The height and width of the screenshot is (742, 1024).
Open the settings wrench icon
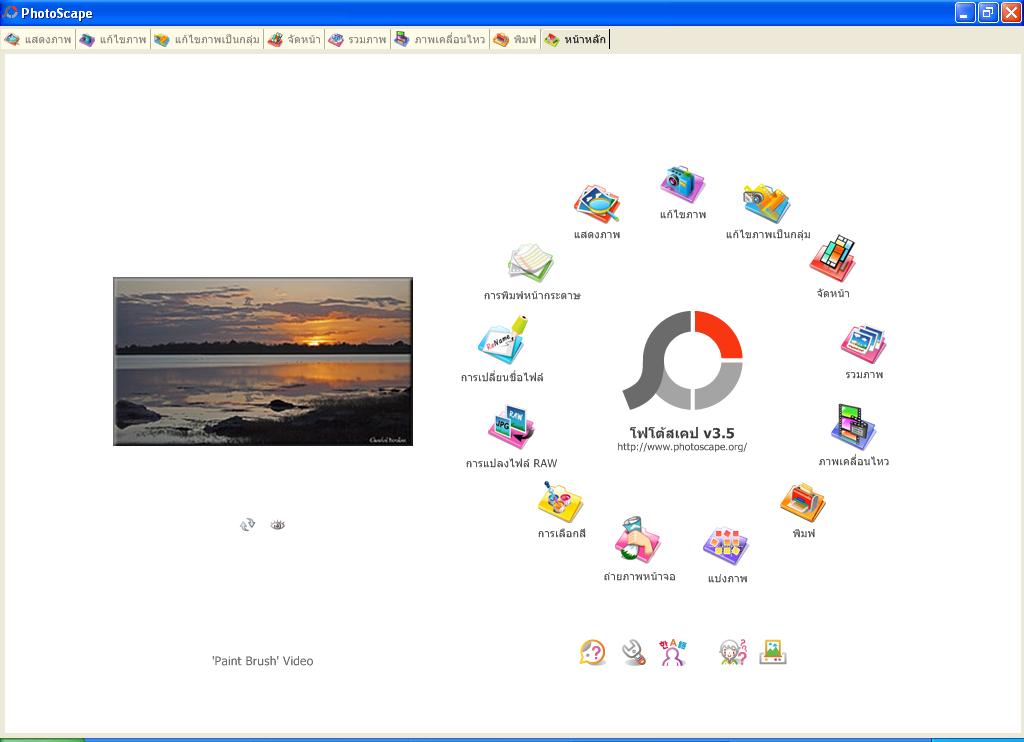(x=633, y=653)
